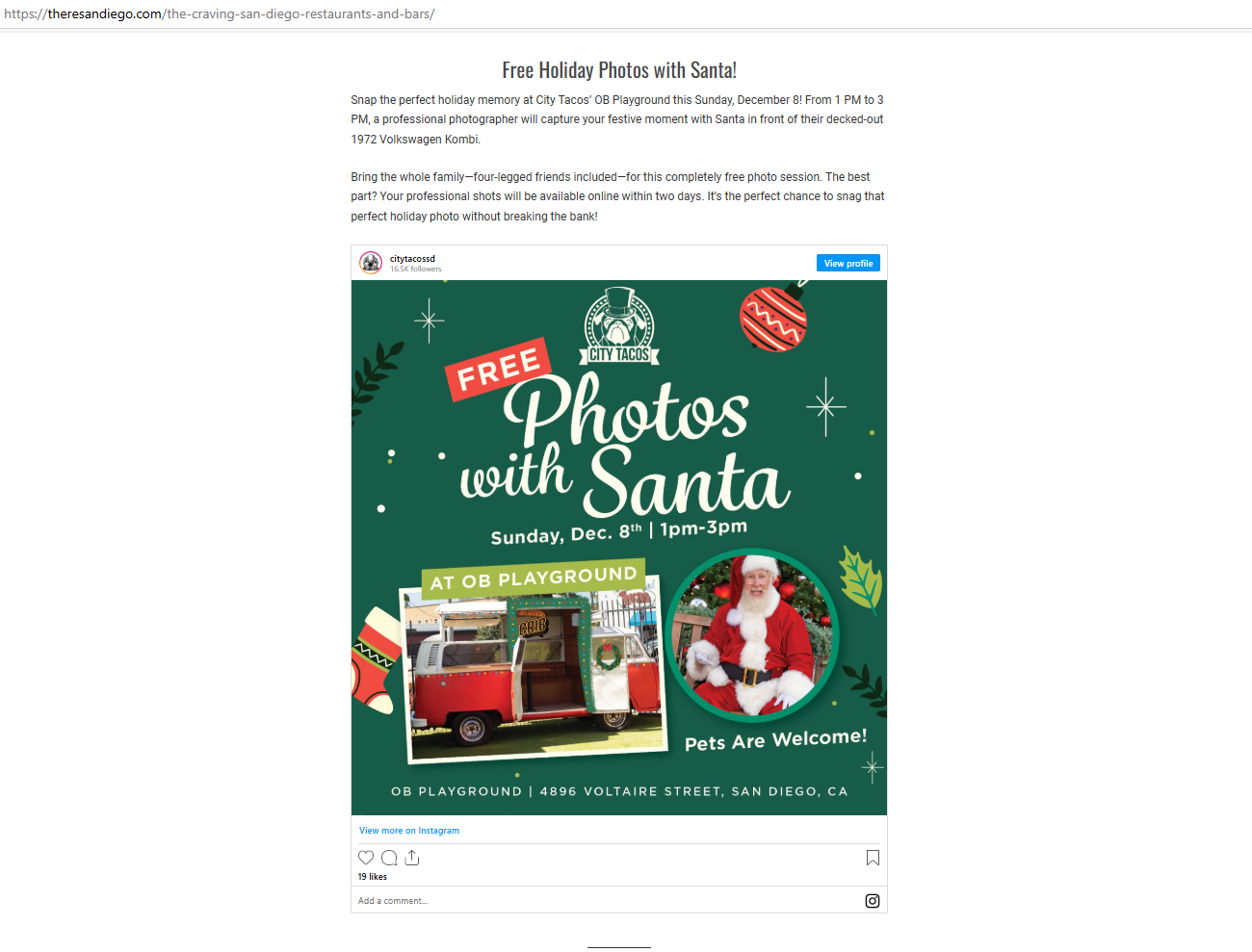The width and height of the screenshot is (1252, 952).
Task: Click the FREE red banner on the flyer
Action: [x=498, y=369]
